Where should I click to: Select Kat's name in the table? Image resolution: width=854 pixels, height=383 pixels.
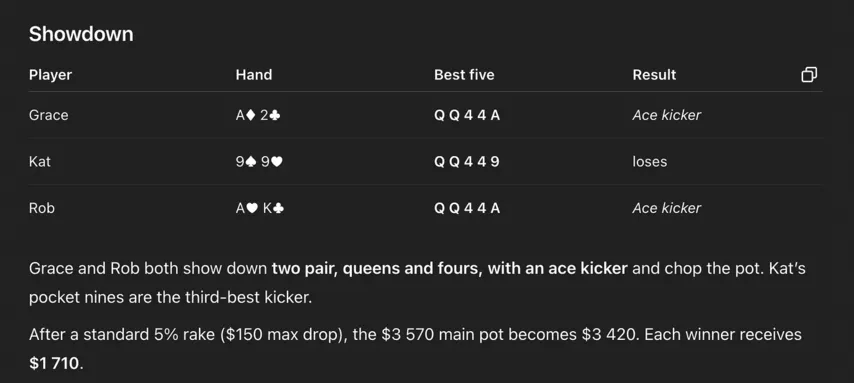(40, 162)
